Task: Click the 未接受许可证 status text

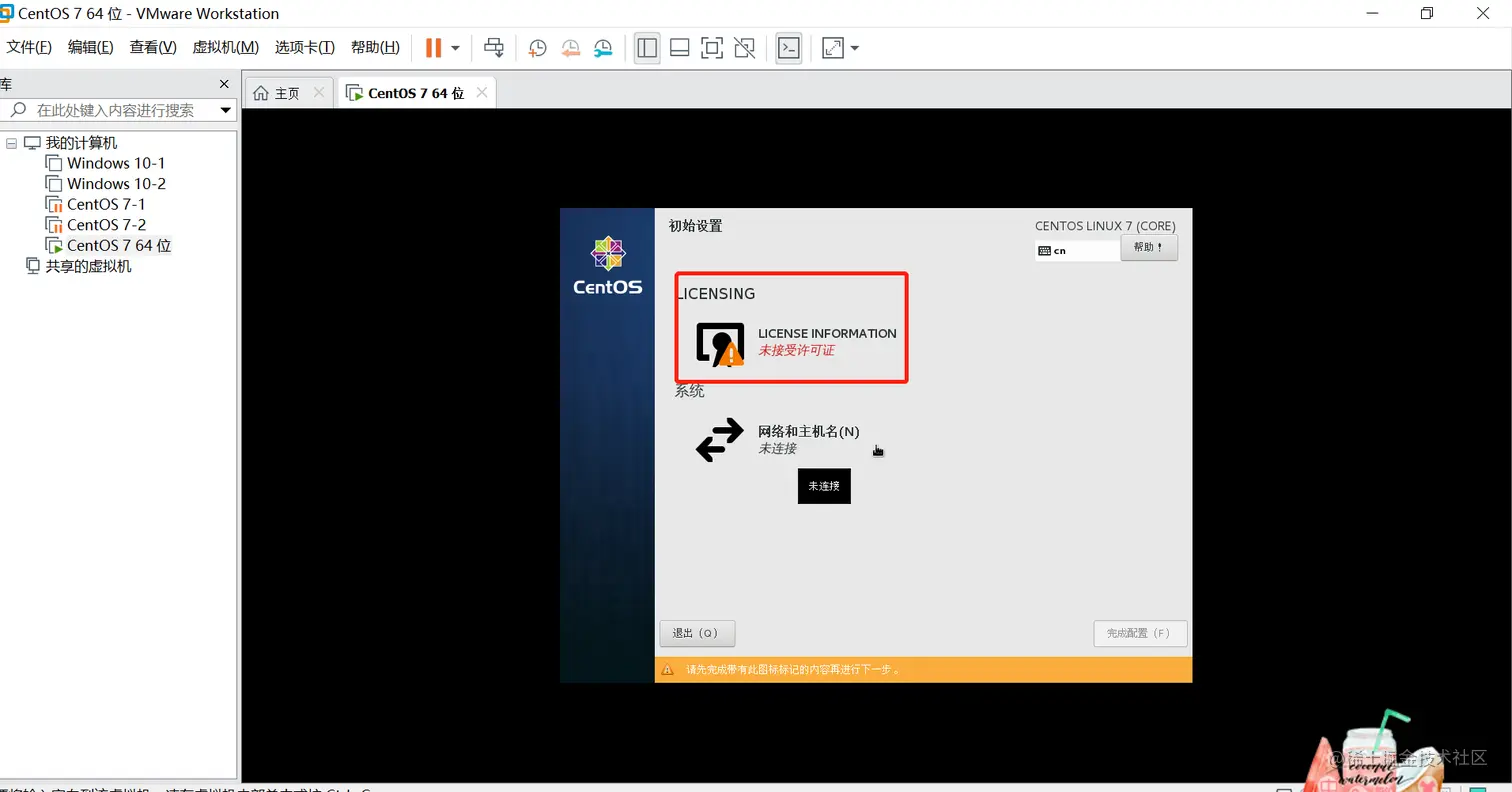Action: click(796, 351)
